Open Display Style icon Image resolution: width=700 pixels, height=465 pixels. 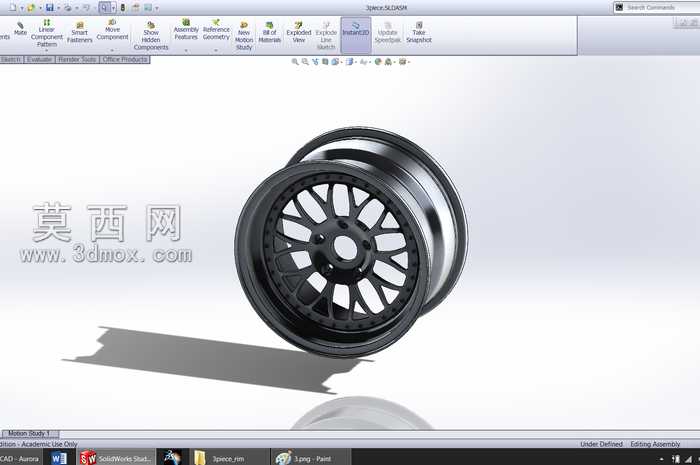[x=350, y=62]
